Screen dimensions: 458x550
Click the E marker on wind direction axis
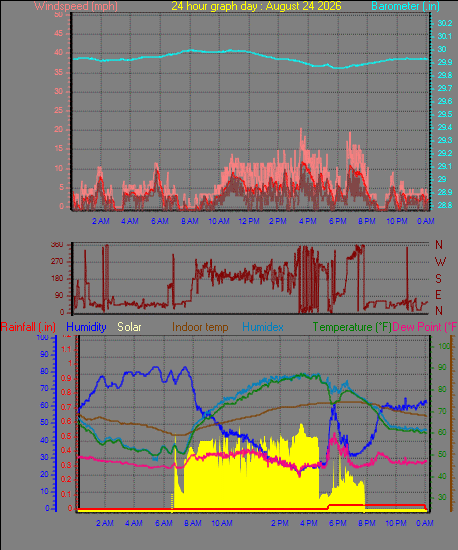coord(438,295)
